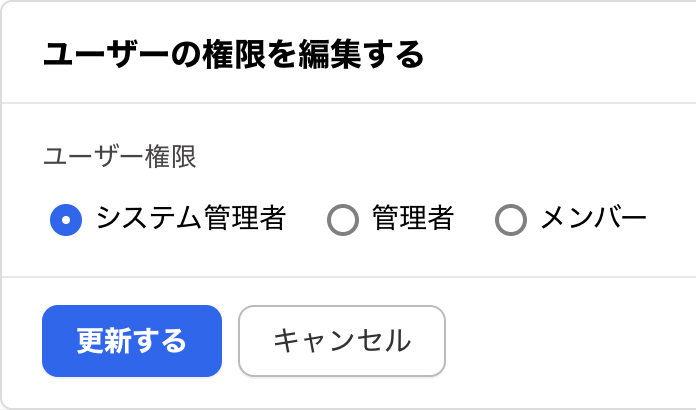Save permission changes with the blue button
The height and width of the screenshot is (410, 696).
[132, 341]
